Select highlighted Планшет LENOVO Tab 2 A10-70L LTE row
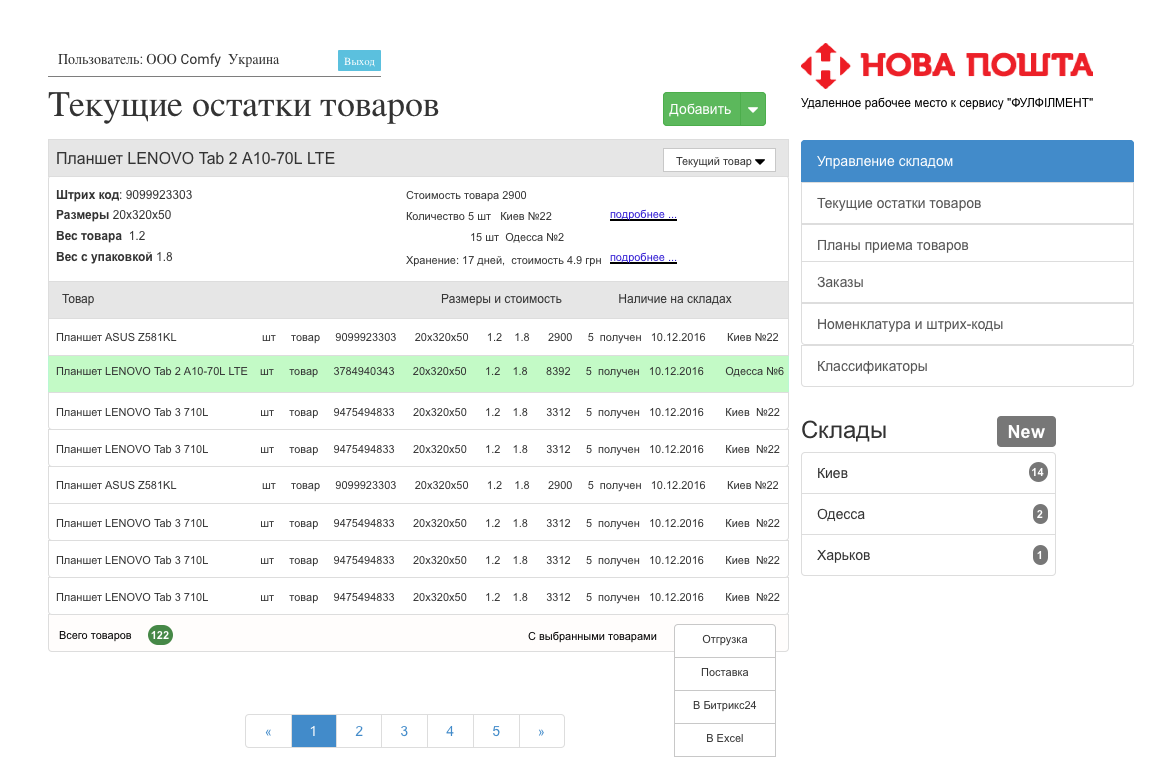This screenshot has height=768, width=1165. 418,372
